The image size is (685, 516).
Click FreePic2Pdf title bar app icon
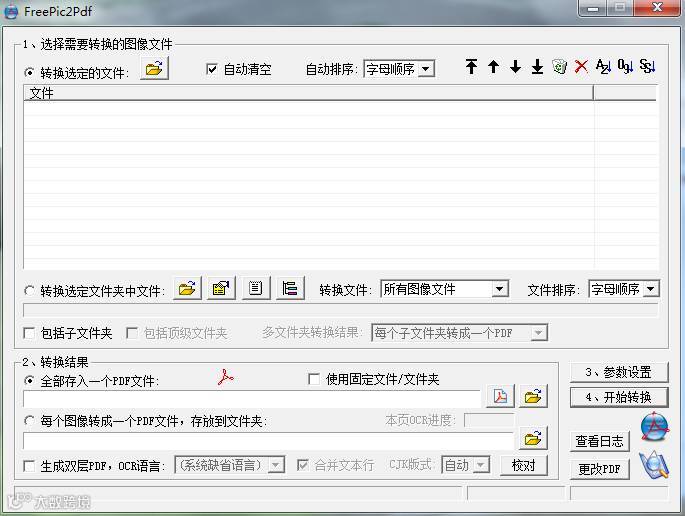click(11, 11)
